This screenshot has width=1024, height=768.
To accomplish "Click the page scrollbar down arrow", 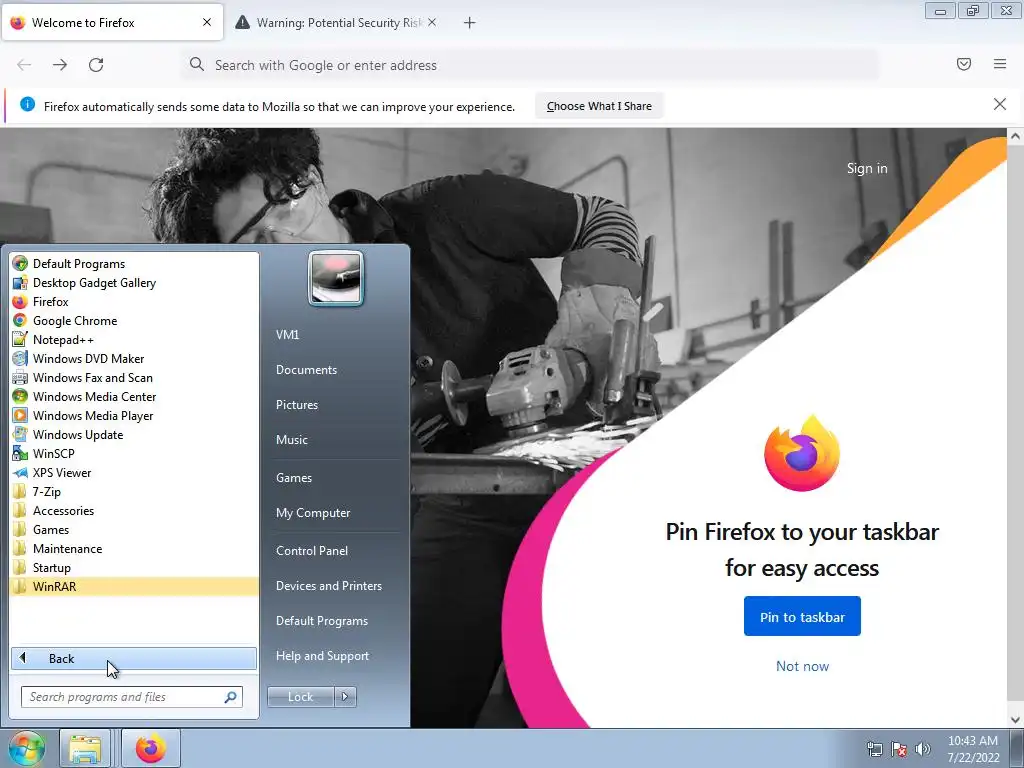I will pos(1015,720).
